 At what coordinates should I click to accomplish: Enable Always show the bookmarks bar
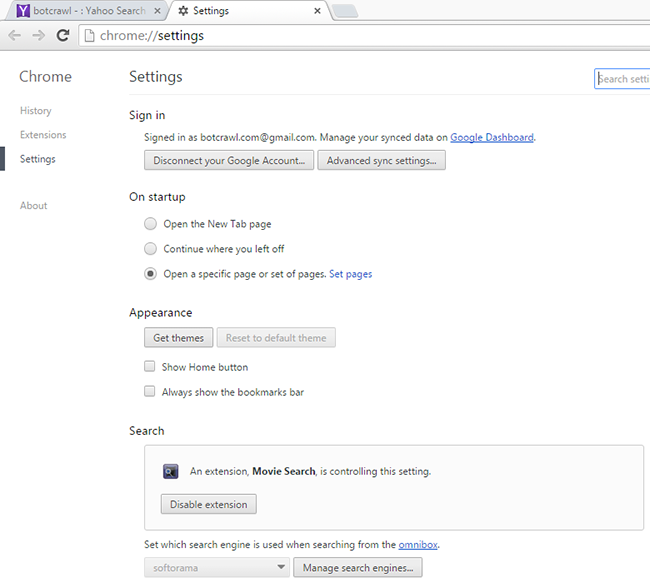pos(149,391)
